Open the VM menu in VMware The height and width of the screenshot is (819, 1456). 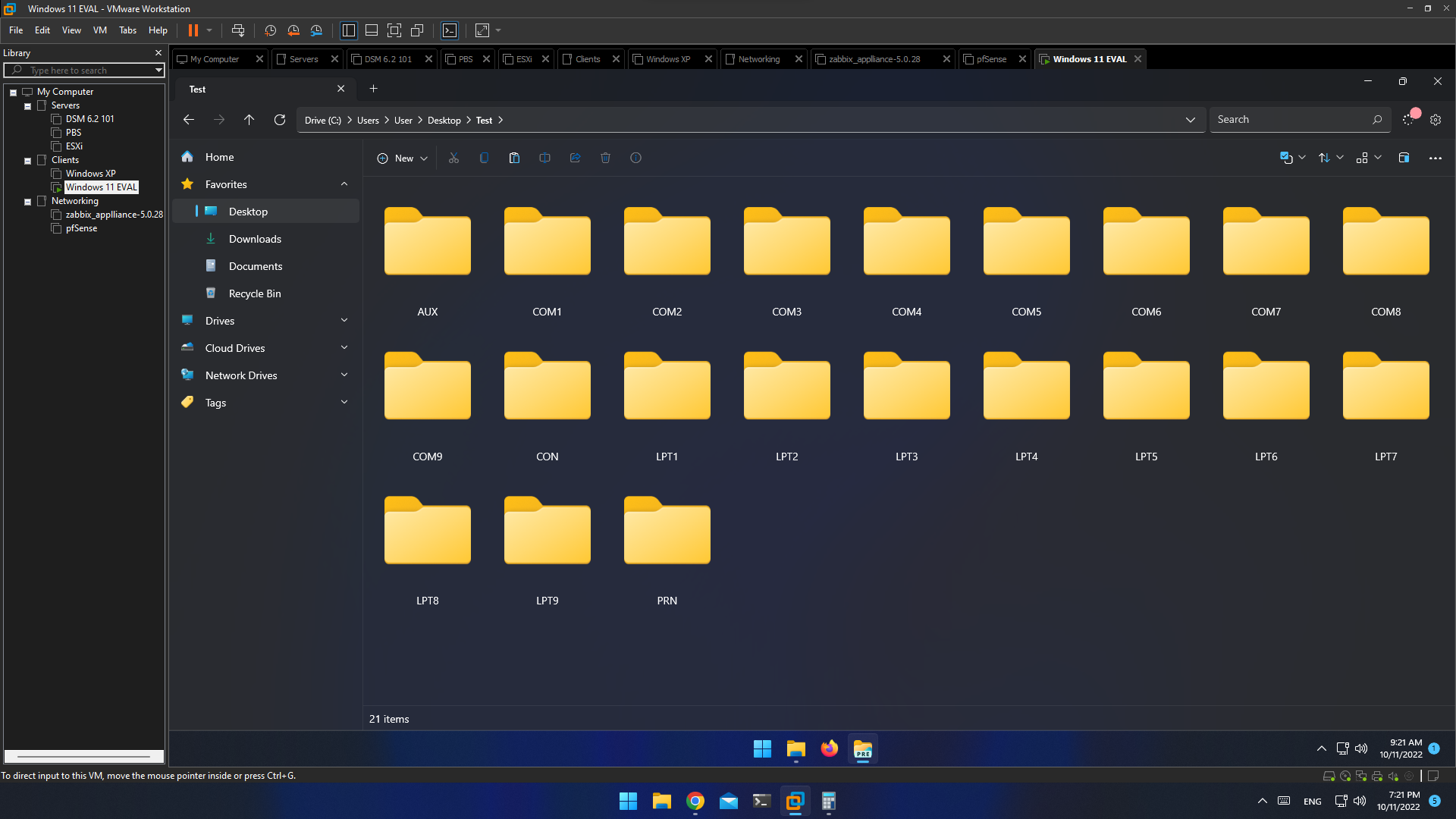[99, 30]
